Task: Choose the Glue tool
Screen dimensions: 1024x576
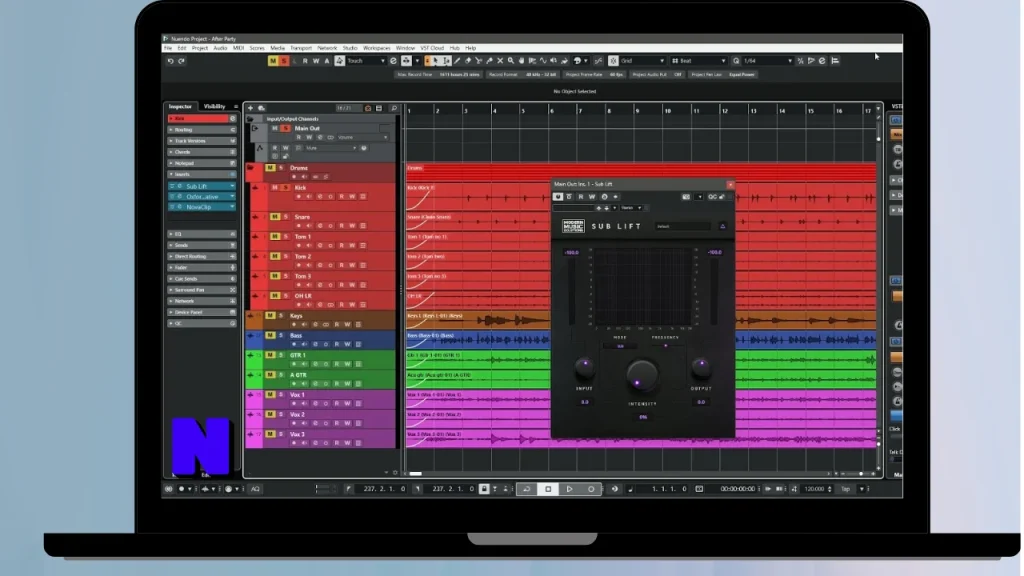Action: coord(489,61)
